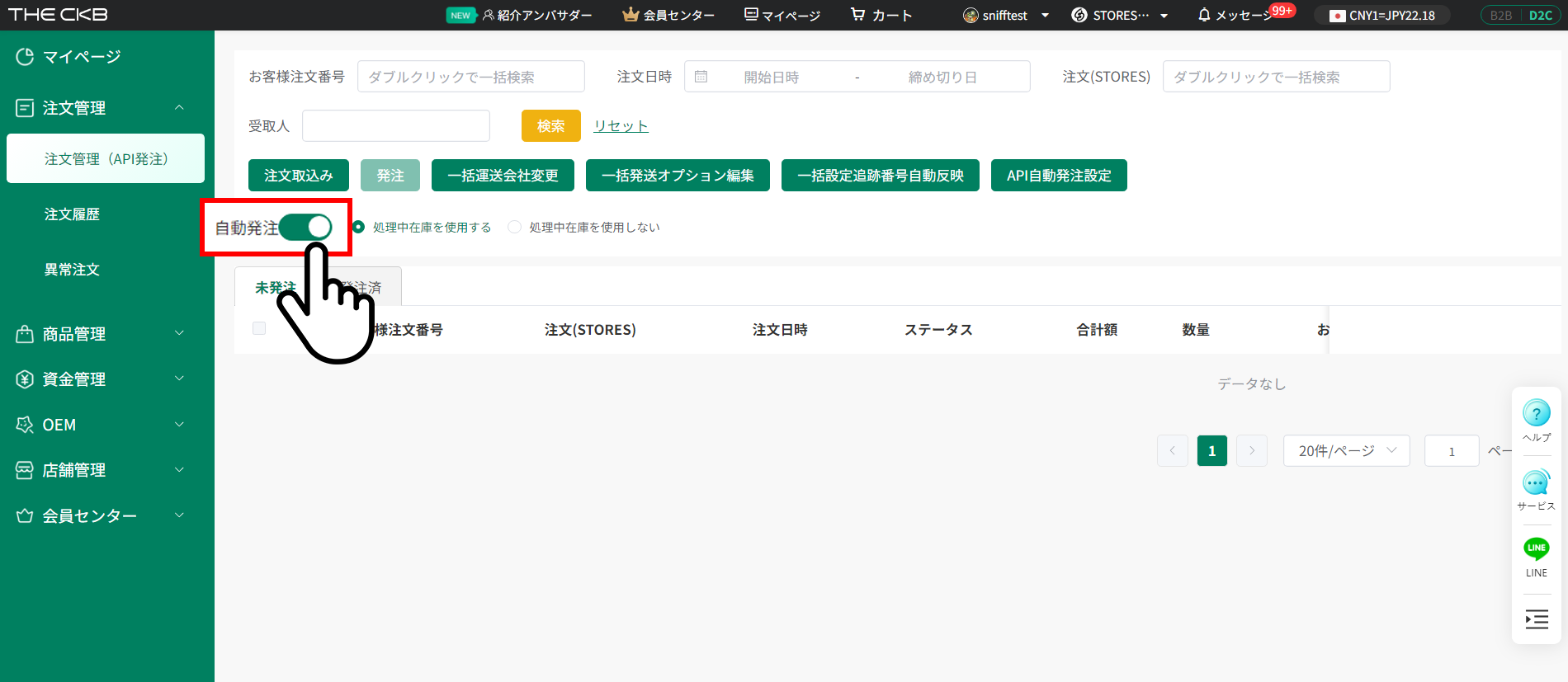This screenshot has width=1568, height=682.
Task: Open 注文管理（API発注）in the sidebar
Action: [x=106, y=158]
